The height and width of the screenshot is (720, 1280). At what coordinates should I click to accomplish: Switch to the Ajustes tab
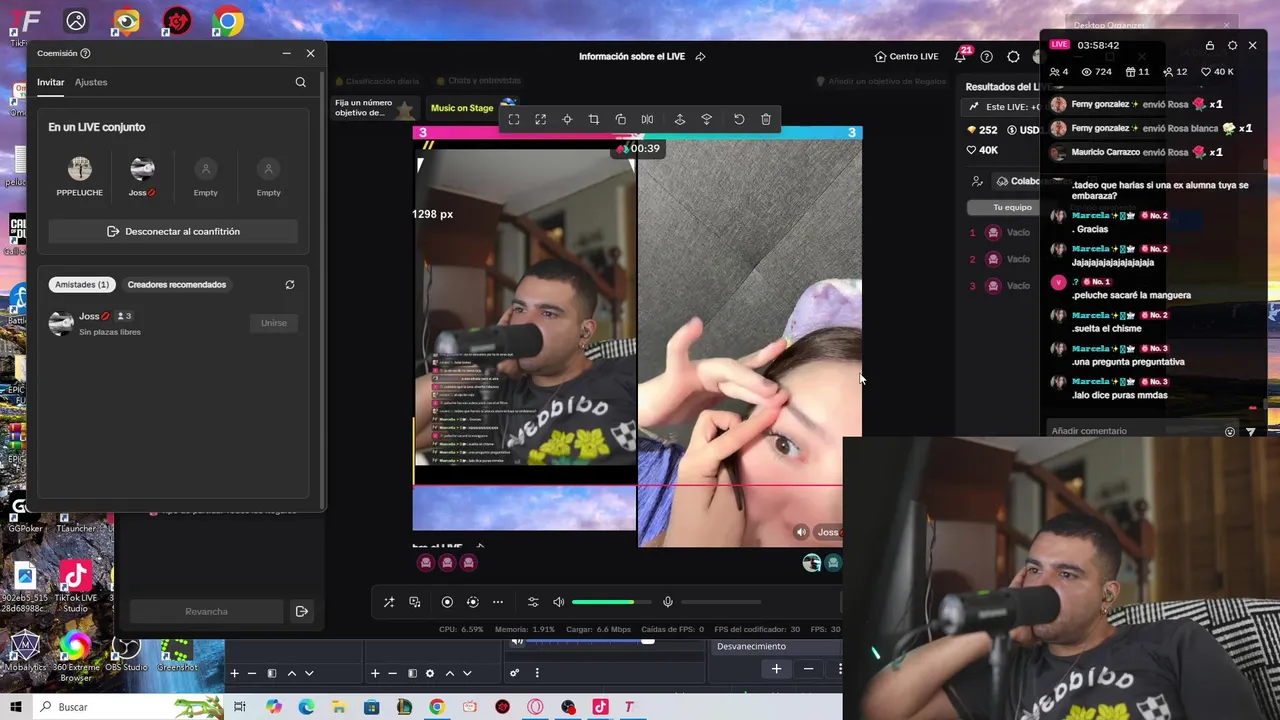pos(91,82)
